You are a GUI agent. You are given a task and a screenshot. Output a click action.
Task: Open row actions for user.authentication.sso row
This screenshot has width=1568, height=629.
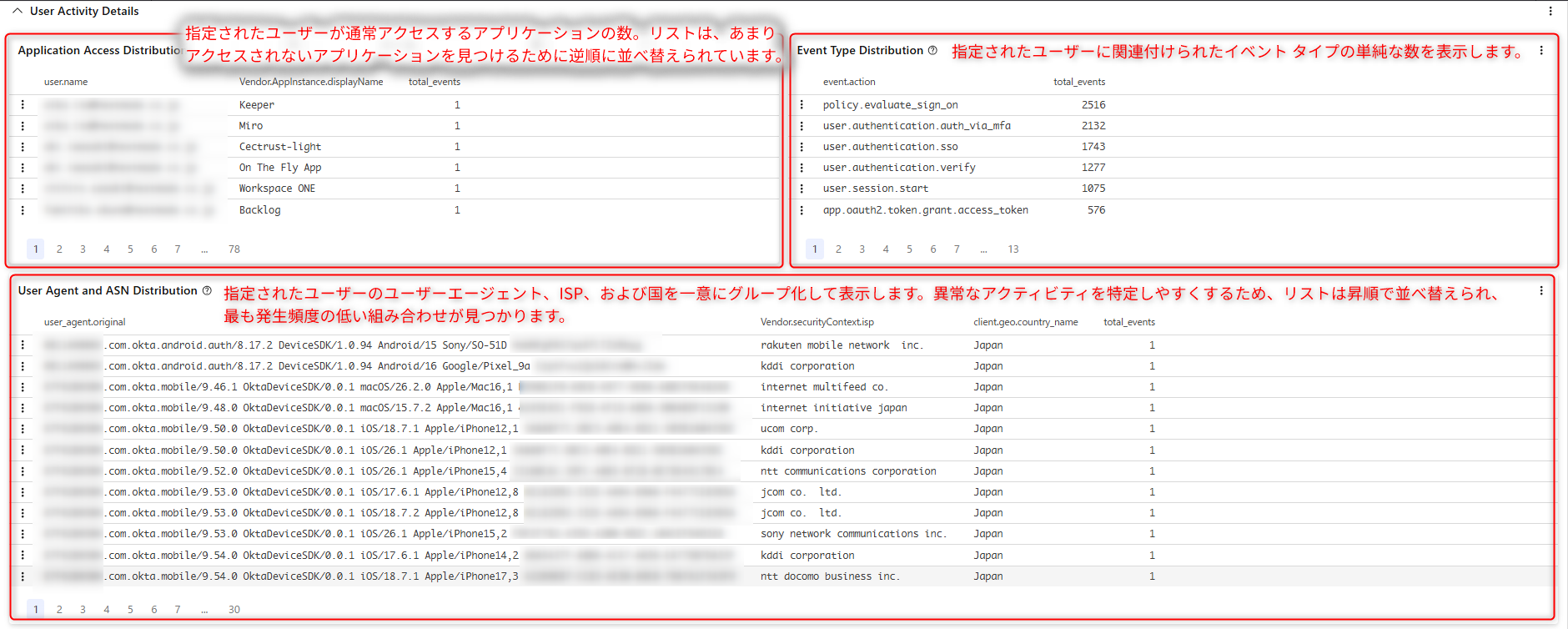(802, 147)
